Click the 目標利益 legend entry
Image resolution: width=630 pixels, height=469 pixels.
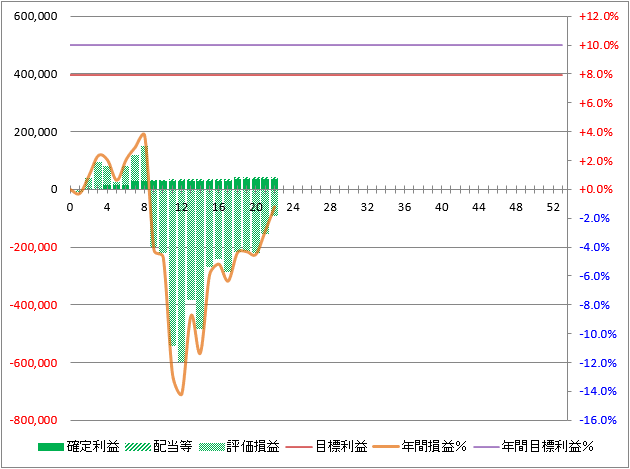(327, 446)
